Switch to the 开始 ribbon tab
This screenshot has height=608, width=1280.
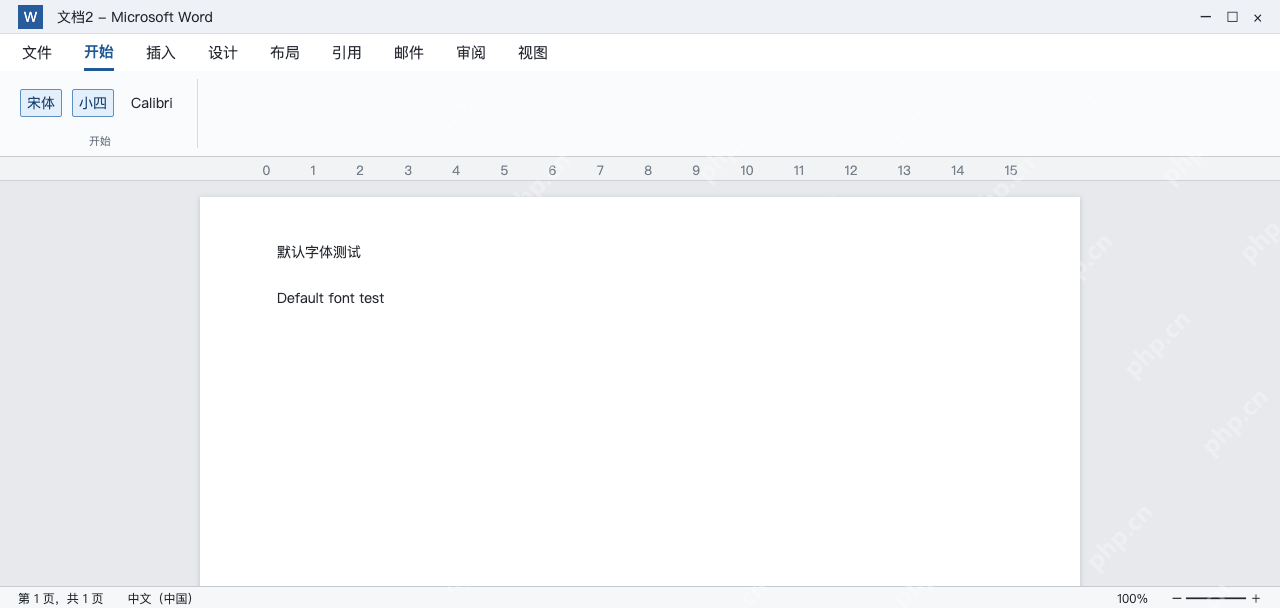click(x=99, y=53)
